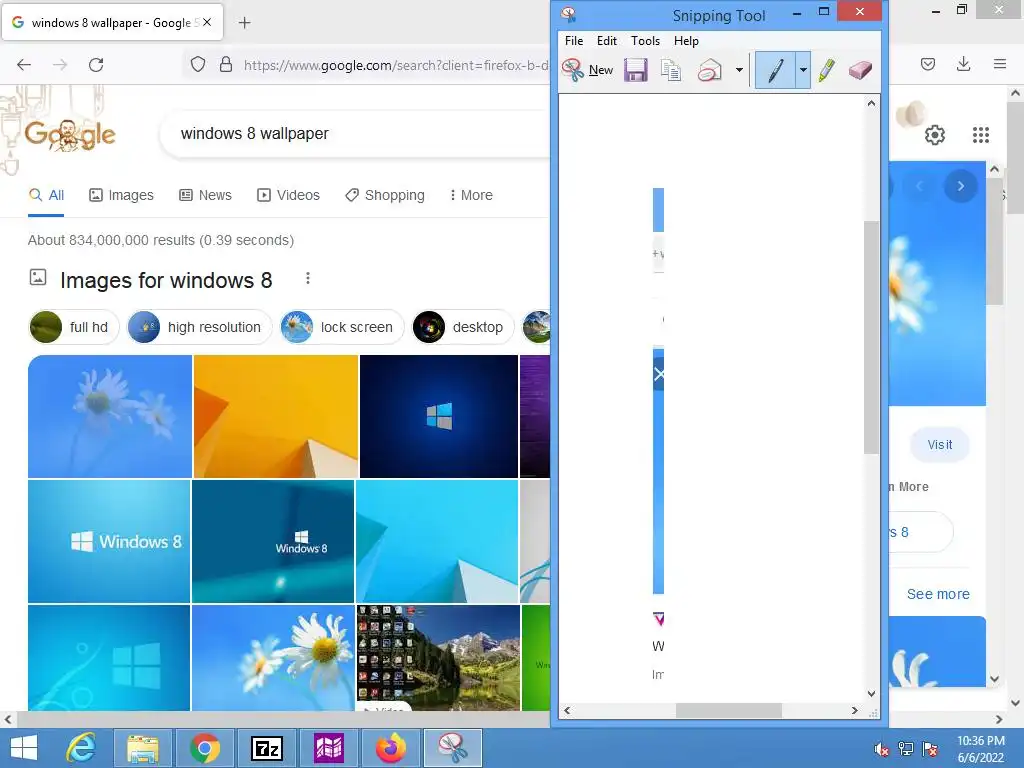Open the Firefox hamburger menu
The image size is (1024, 768).
[x=1000, y=64]
